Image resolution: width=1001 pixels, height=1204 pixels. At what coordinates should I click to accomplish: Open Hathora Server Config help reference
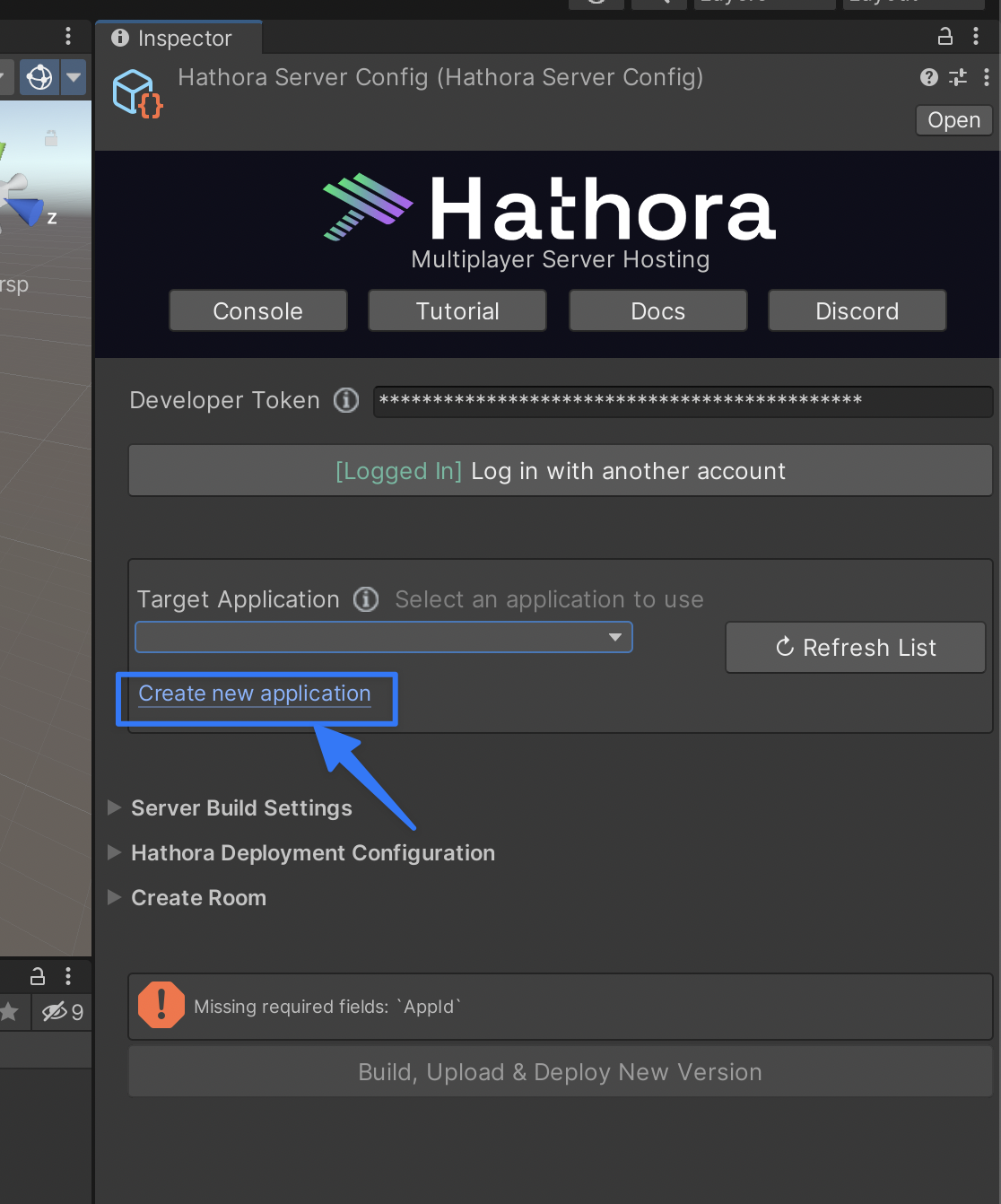929,77
